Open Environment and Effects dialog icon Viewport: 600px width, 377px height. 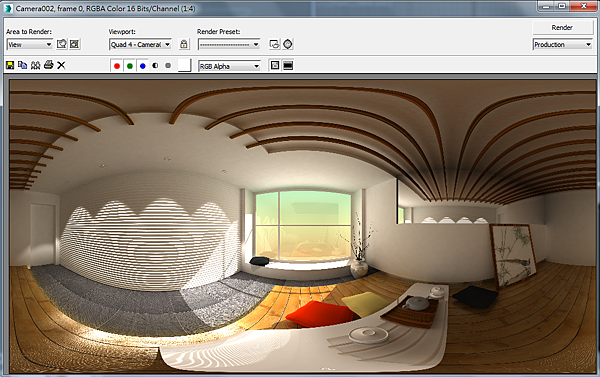(x=288, y=44)
